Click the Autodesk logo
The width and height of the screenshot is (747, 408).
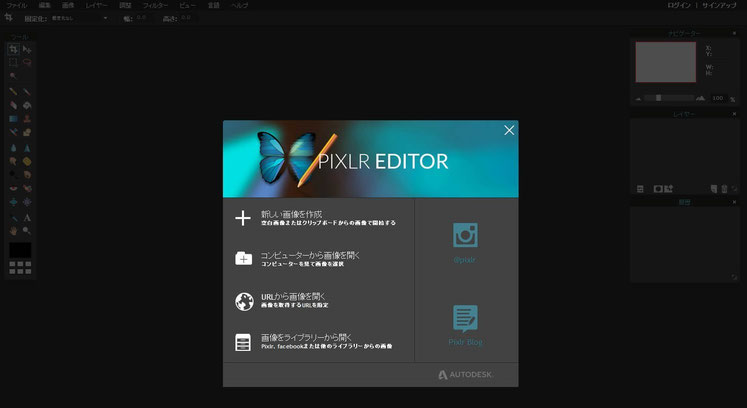(465, 375)
